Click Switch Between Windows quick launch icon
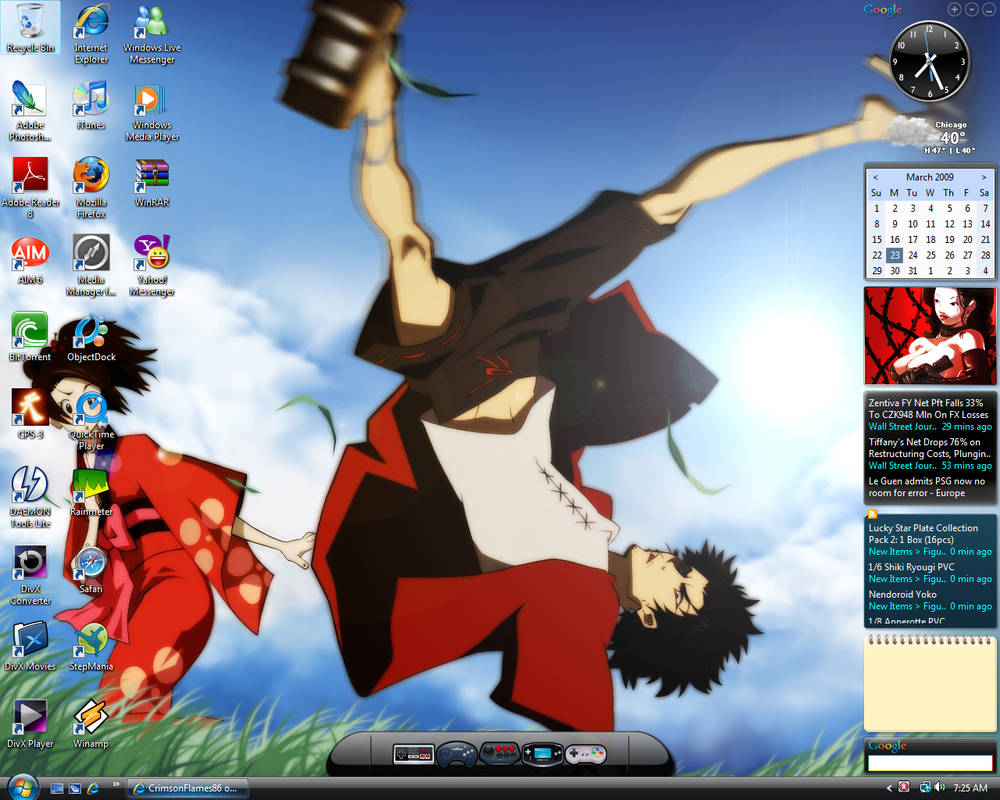1000x800 pixels. pyautogui.click(x=75, y=789)
